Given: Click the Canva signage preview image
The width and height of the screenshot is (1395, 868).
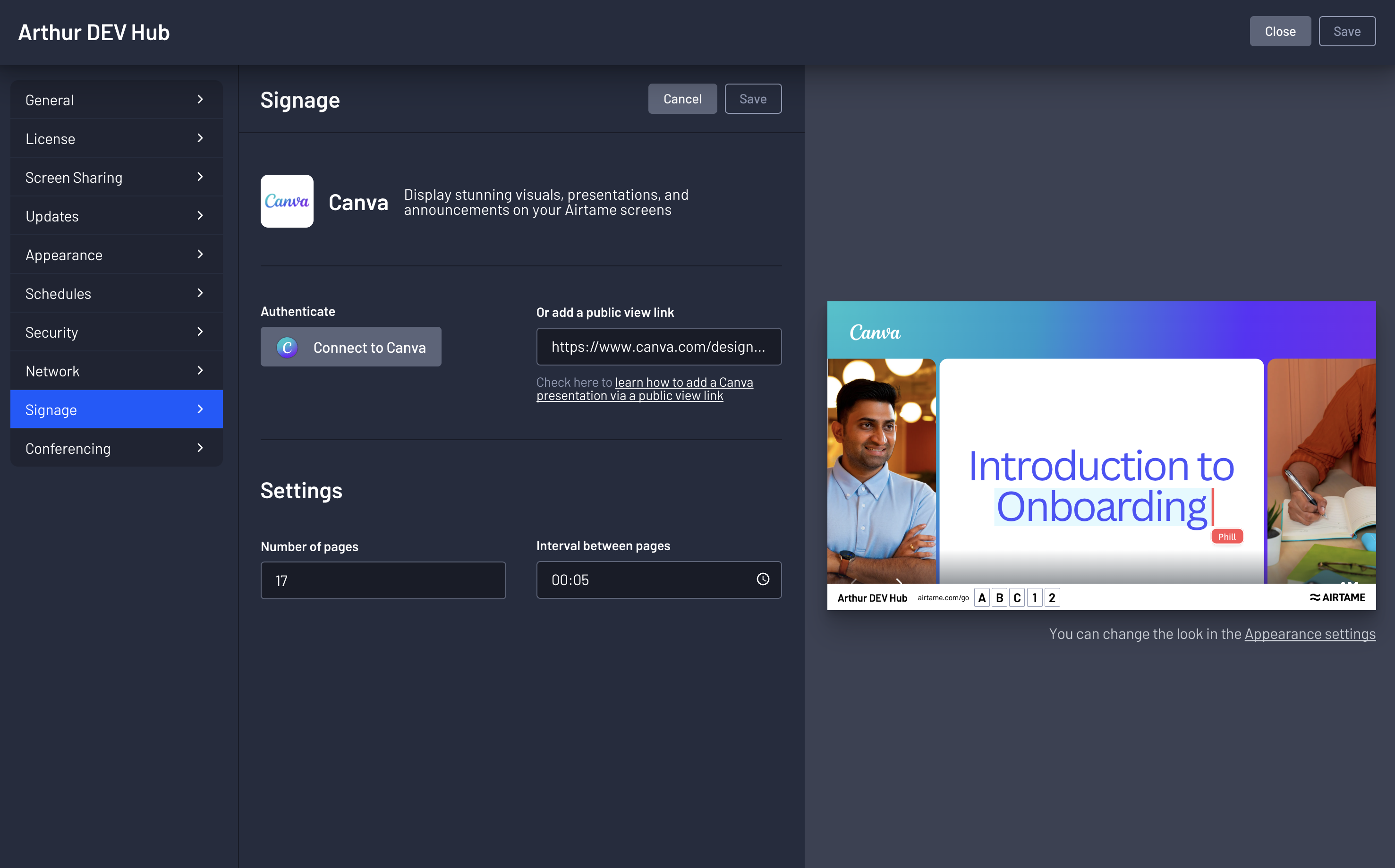Looking at the screenshot, I should coord(1101,455).
